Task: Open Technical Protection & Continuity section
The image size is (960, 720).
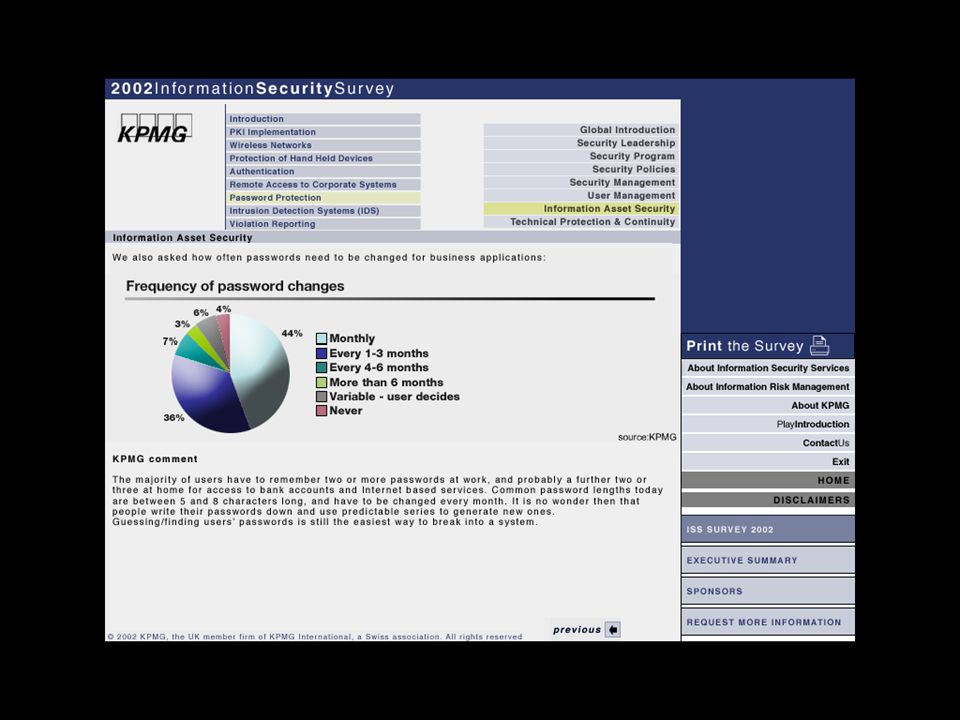Action: point(581,222)
